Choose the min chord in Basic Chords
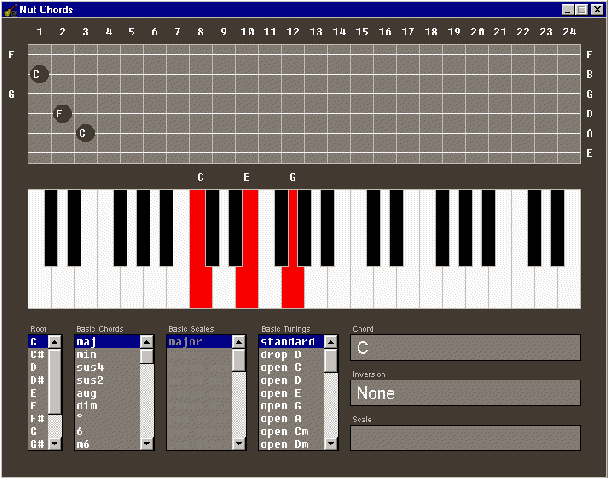Screen dimensions: 609x478 pyautogui.click(x=87, y=354)
